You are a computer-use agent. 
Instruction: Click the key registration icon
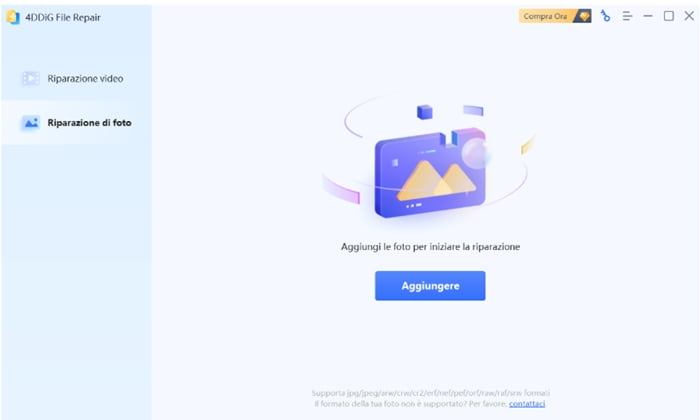[x=605, y=16]
